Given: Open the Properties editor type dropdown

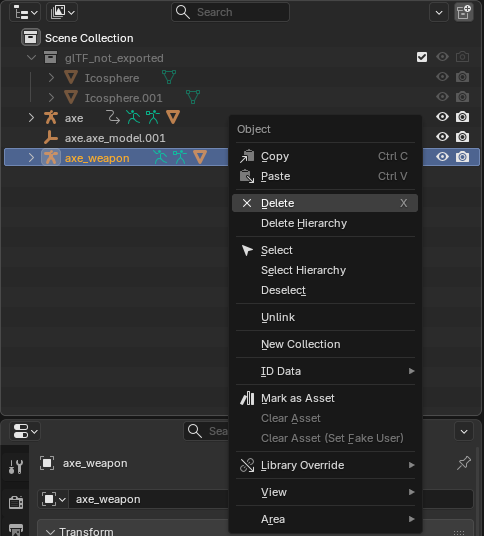Looking at the screenshot, I should pos(25,431).
